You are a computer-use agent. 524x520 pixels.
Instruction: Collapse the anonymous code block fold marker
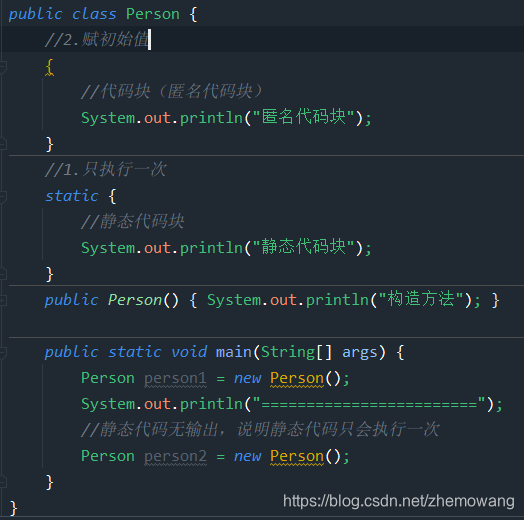(3, 67)
